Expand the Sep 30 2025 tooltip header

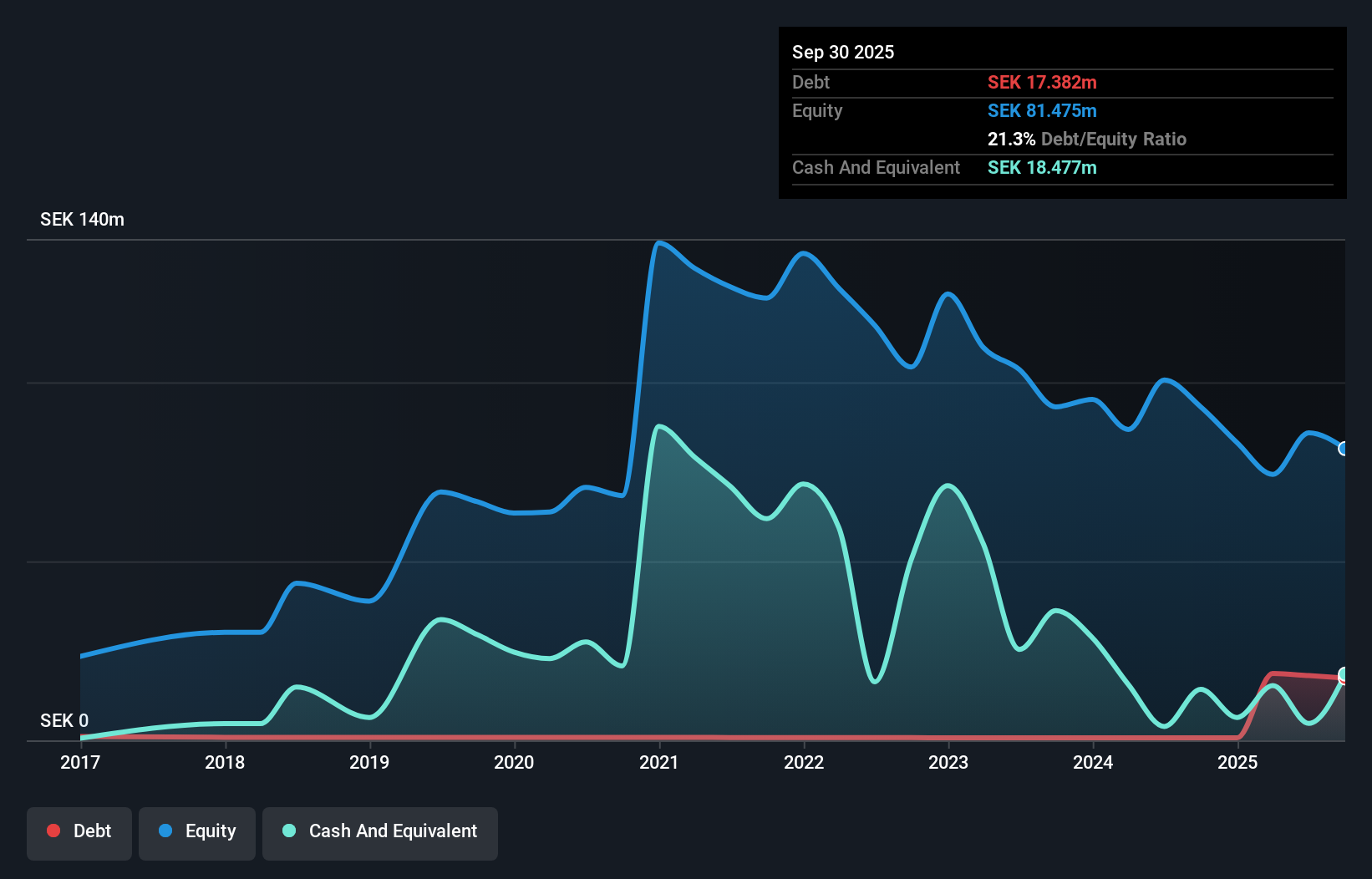(843, 52)
